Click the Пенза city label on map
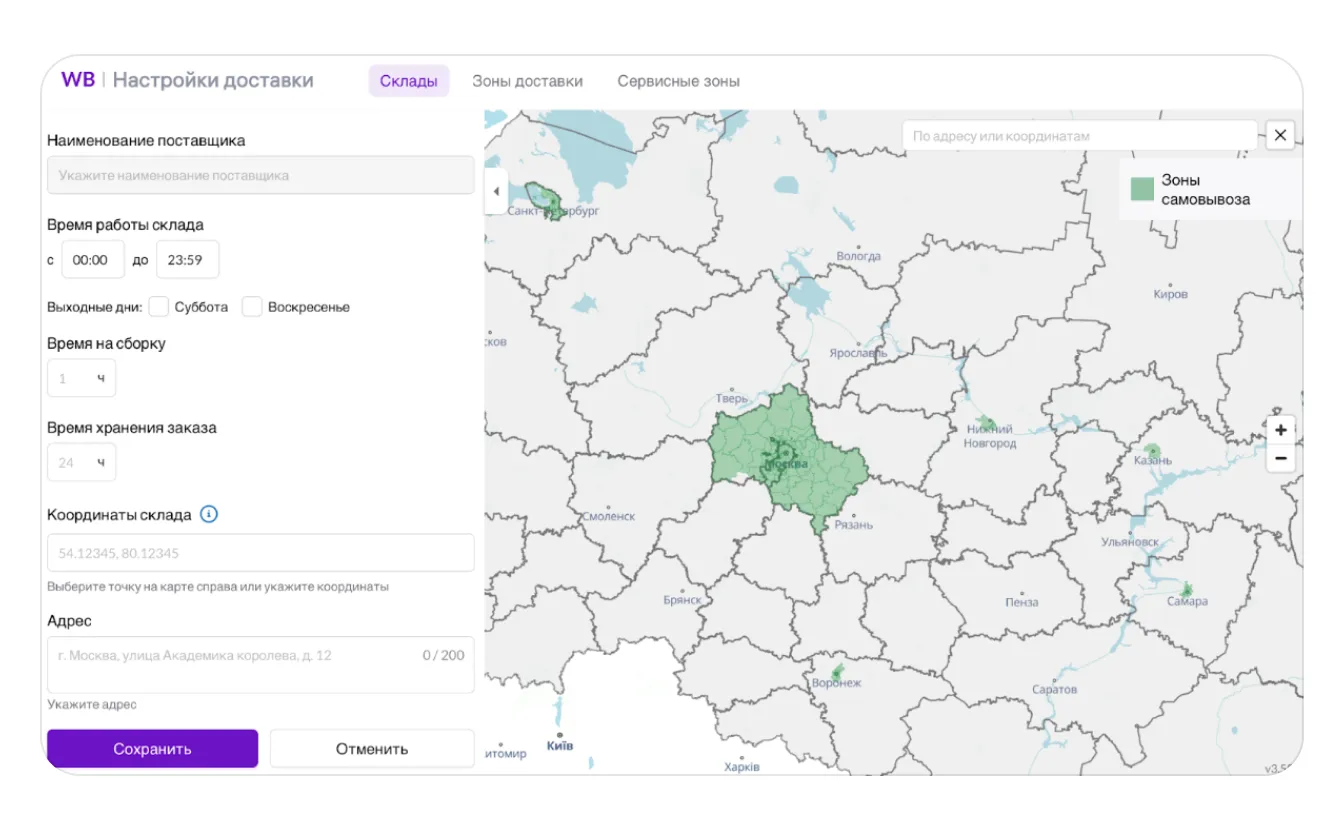The width and height of the screenshot is (1344, 830). 1022,602
